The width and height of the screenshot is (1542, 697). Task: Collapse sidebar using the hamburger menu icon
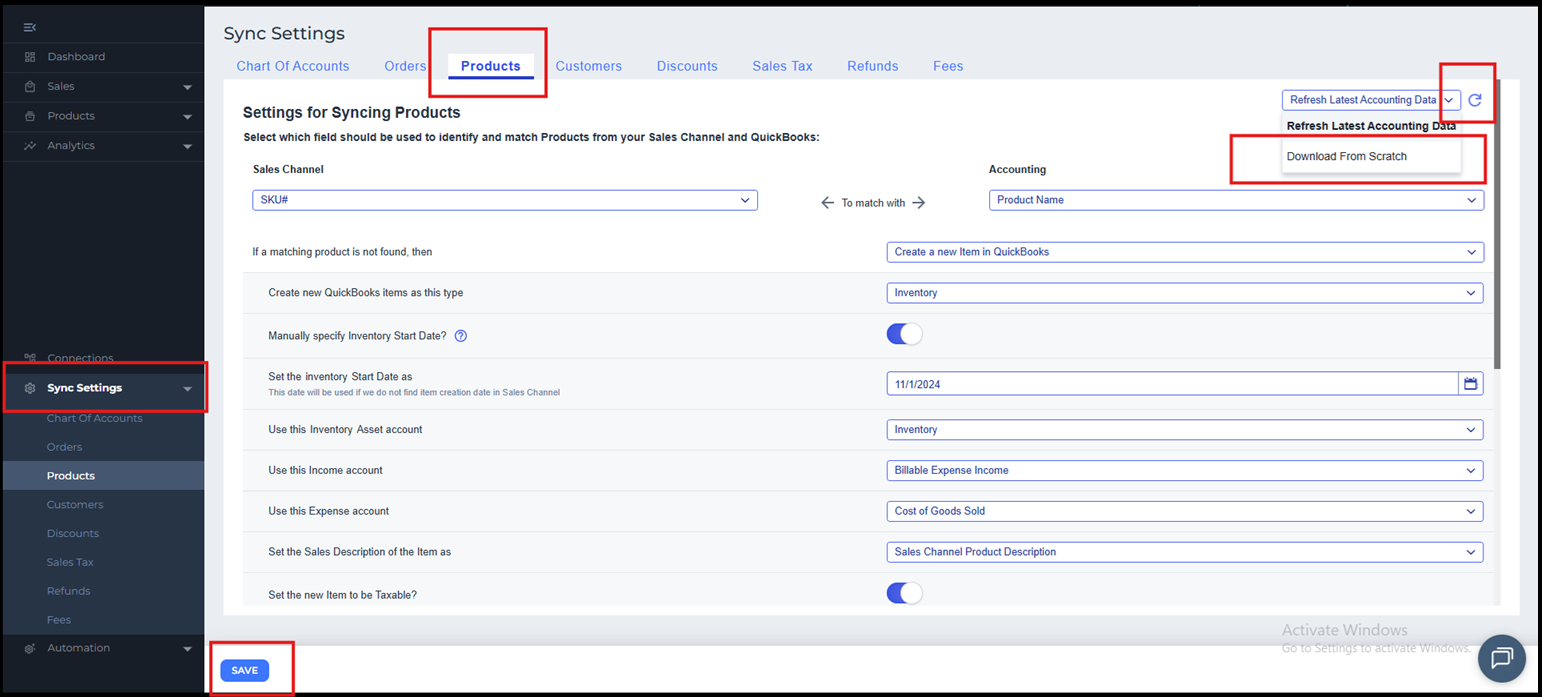point(30,27)
